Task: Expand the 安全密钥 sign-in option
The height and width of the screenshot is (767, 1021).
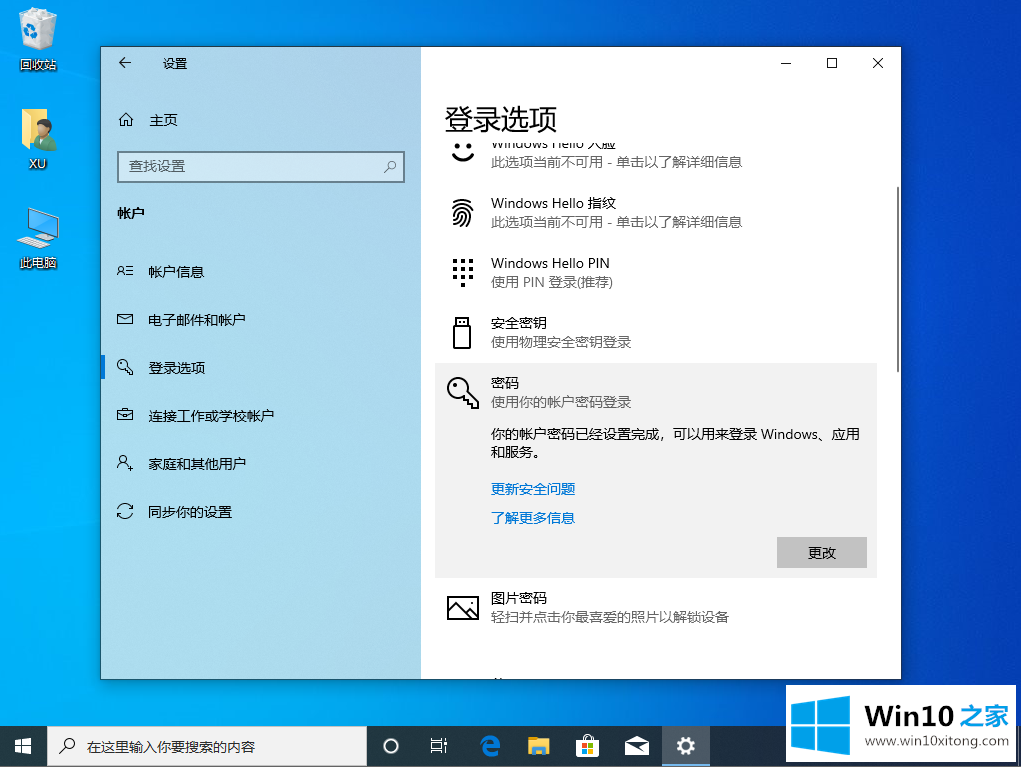Action: [656, 333]
